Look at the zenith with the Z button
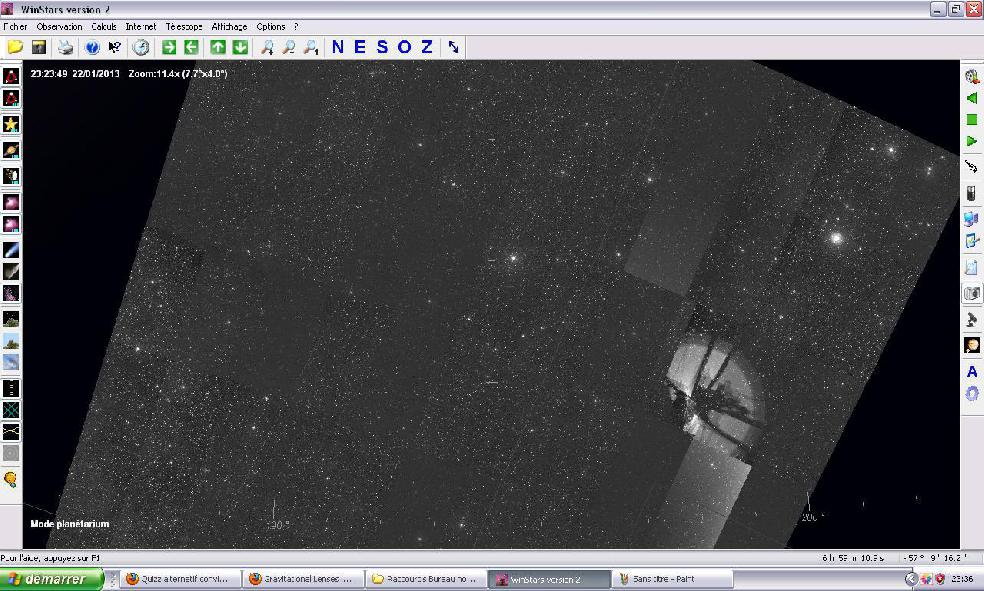 pos(427,47)
